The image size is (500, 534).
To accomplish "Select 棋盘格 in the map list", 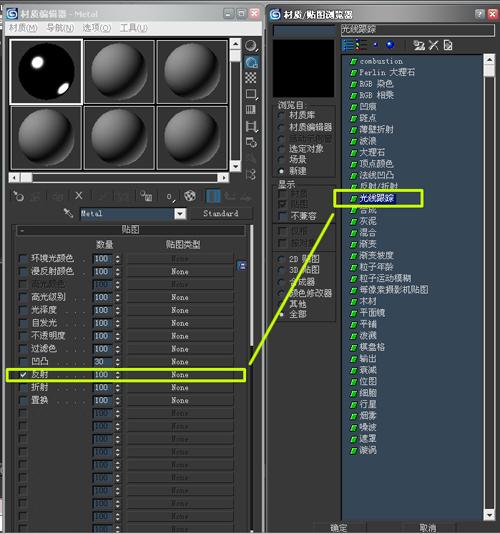I will [x=372, y=347].
